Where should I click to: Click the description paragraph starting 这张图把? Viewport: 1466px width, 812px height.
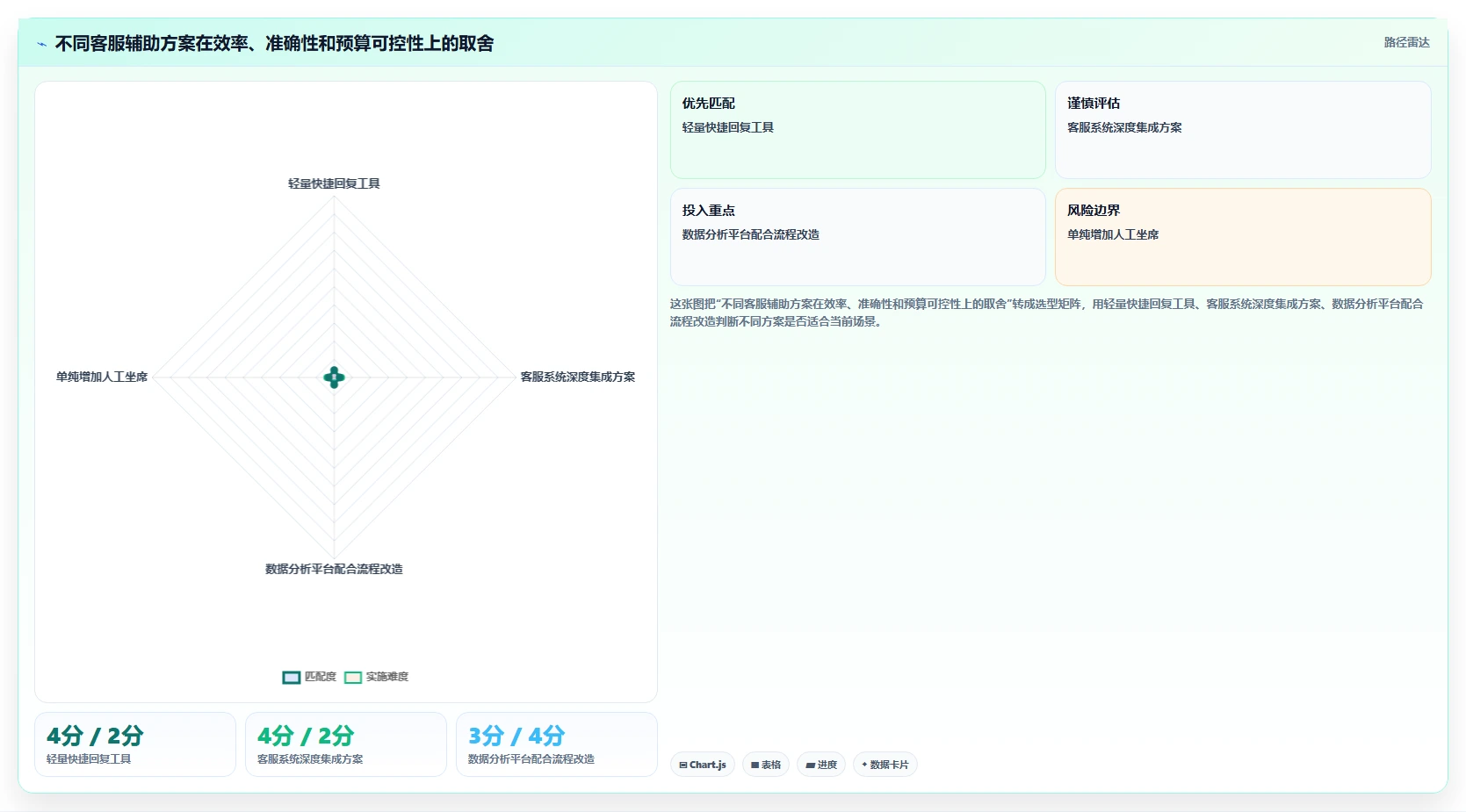pyautogui.click(x=1046, y=313)
